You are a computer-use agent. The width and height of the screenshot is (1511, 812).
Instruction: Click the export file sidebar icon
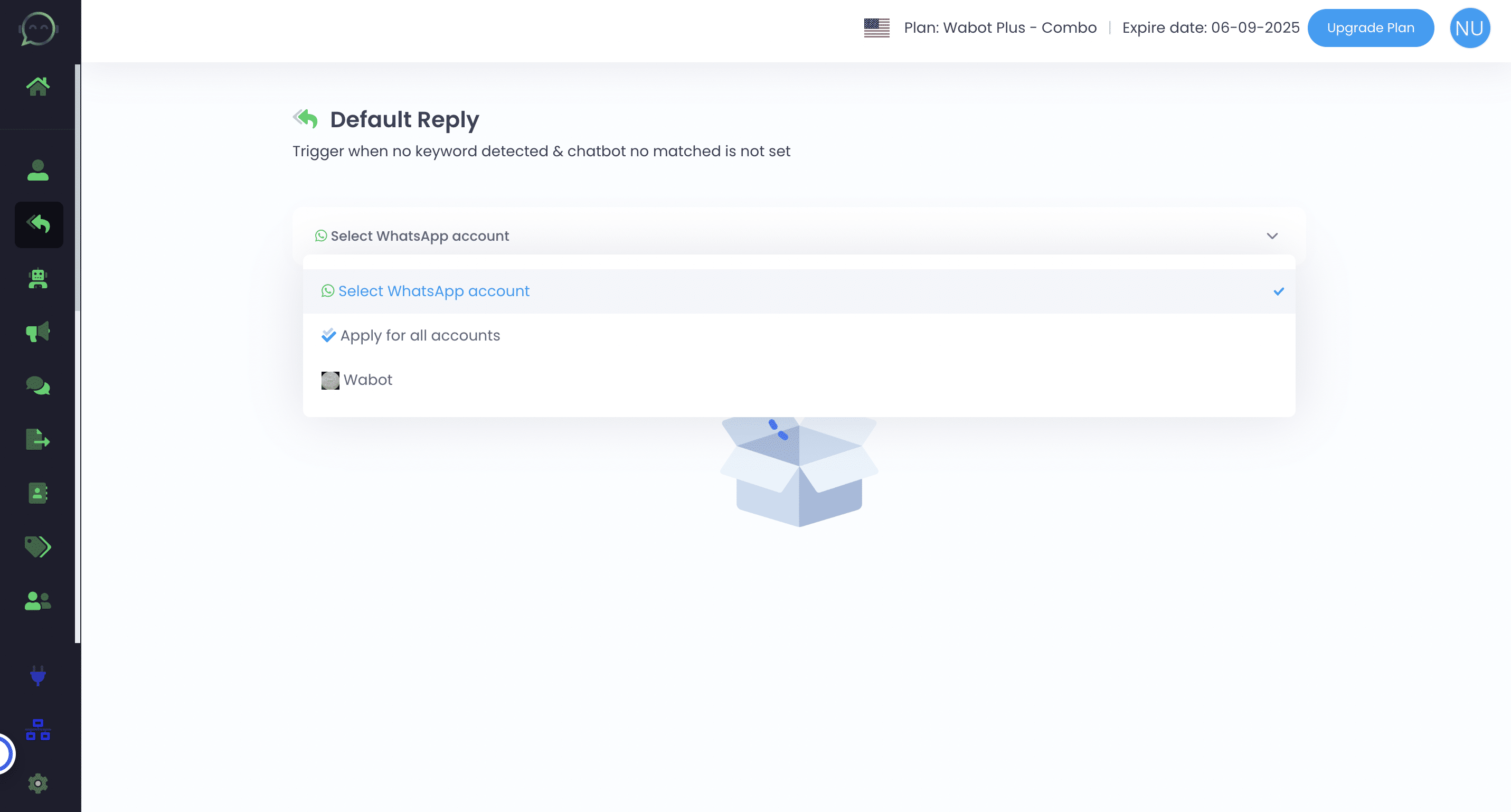38,439
